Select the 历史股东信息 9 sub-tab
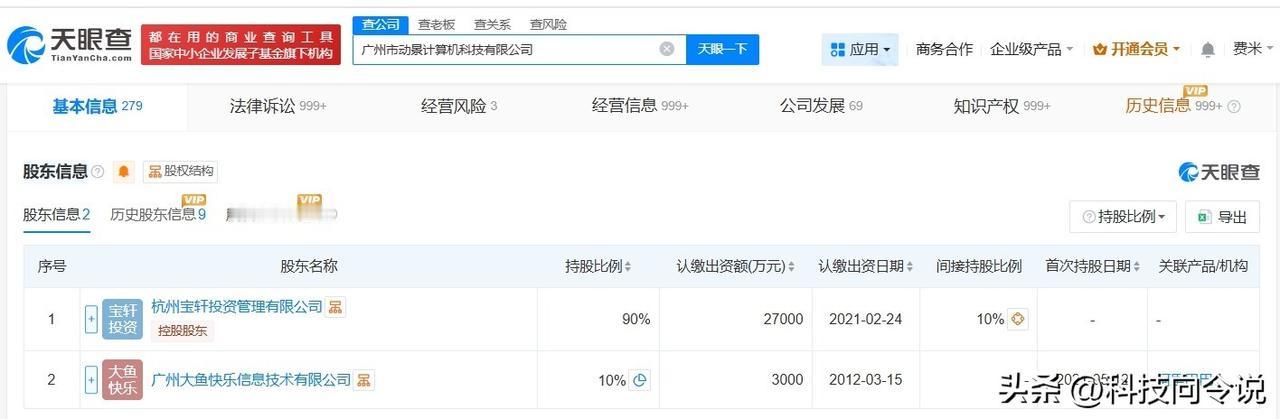The height and width of the screenshot is (419, 1280). [158, 215]
